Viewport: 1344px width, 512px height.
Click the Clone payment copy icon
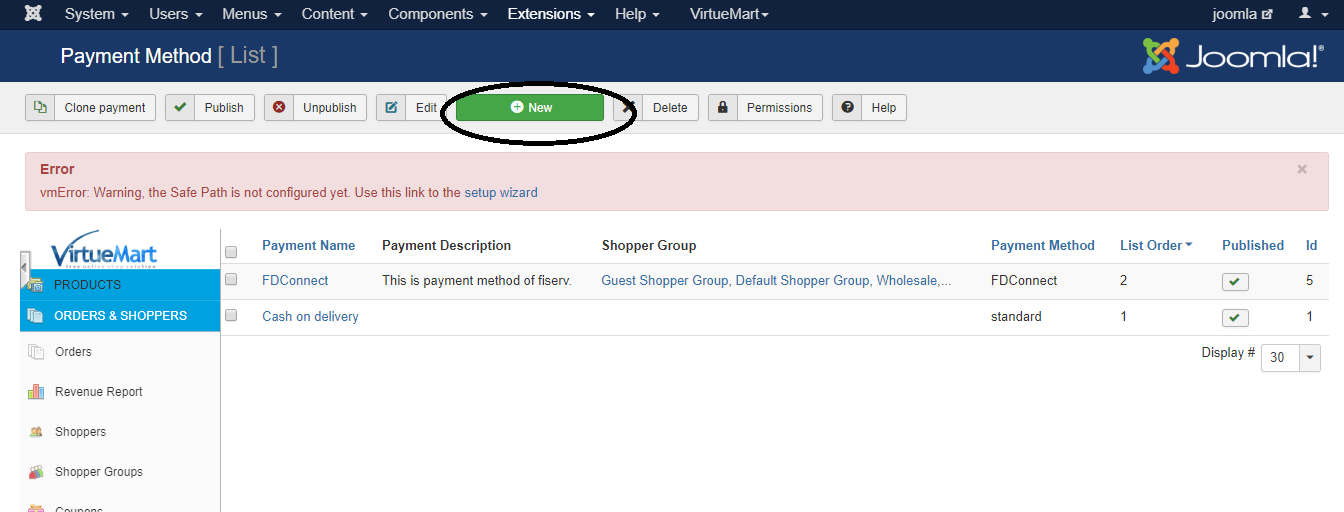[40, 108]
